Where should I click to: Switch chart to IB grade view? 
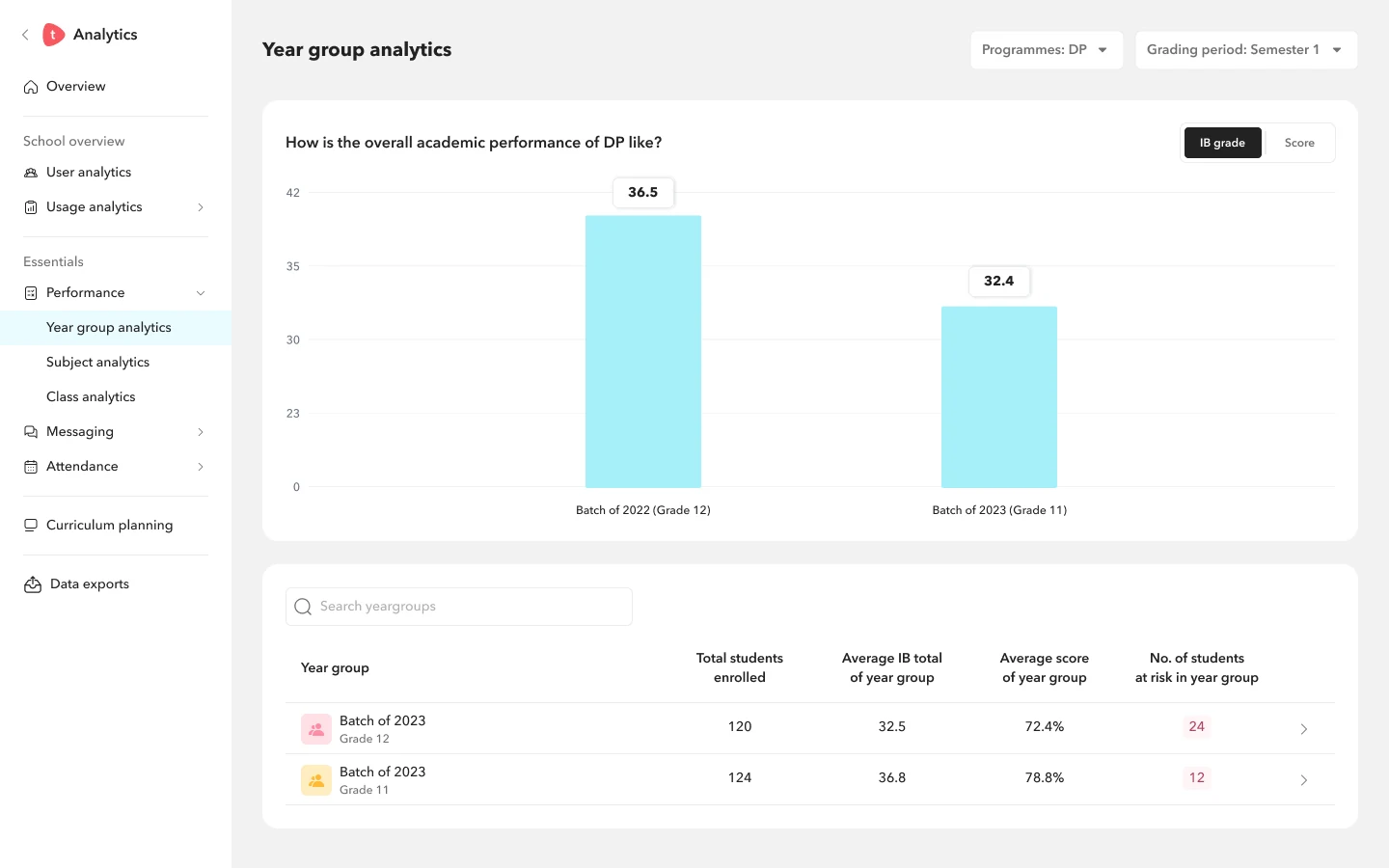click(1223, 143)
